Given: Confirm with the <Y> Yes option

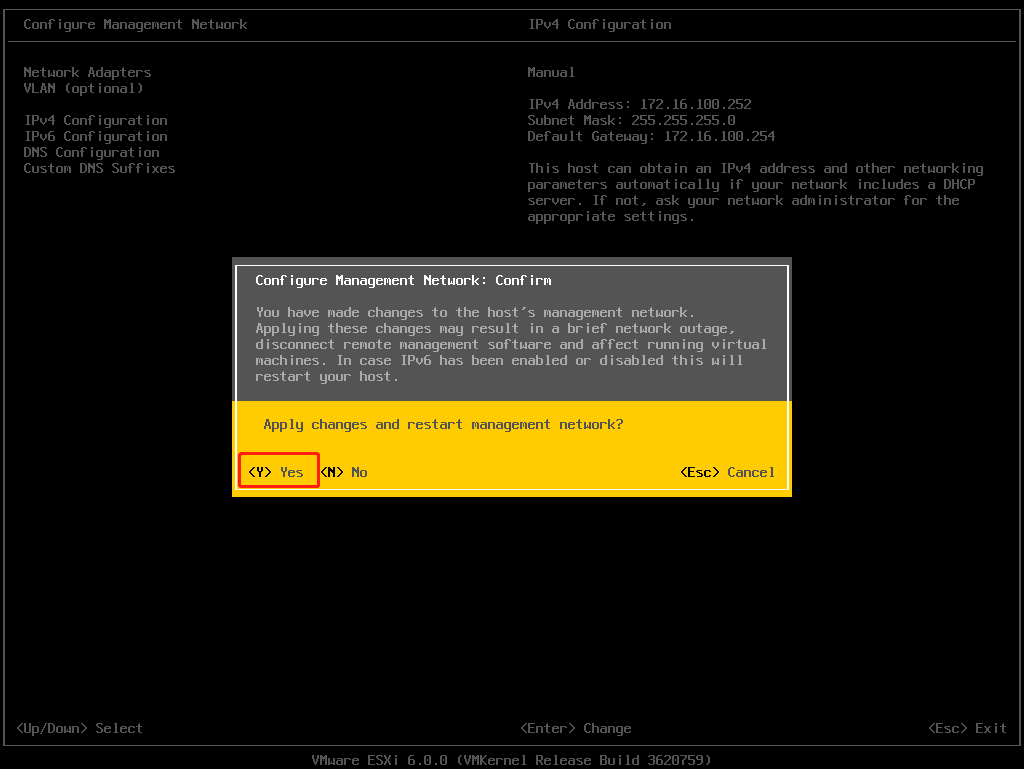Looking at the screenshot, I should point(277,472).
